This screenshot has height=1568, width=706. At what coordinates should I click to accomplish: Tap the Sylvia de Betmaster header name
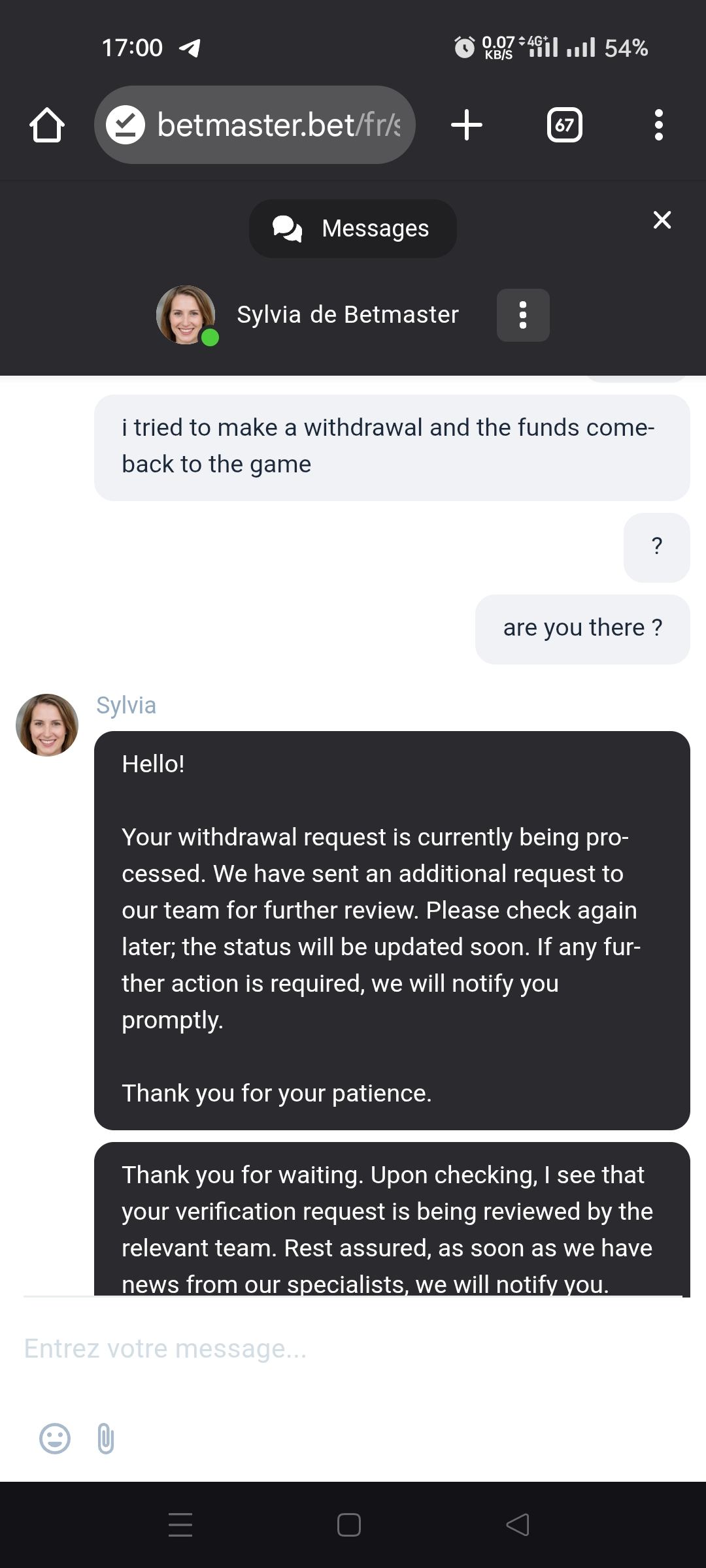pyautogui.click(x=348, y=315)
